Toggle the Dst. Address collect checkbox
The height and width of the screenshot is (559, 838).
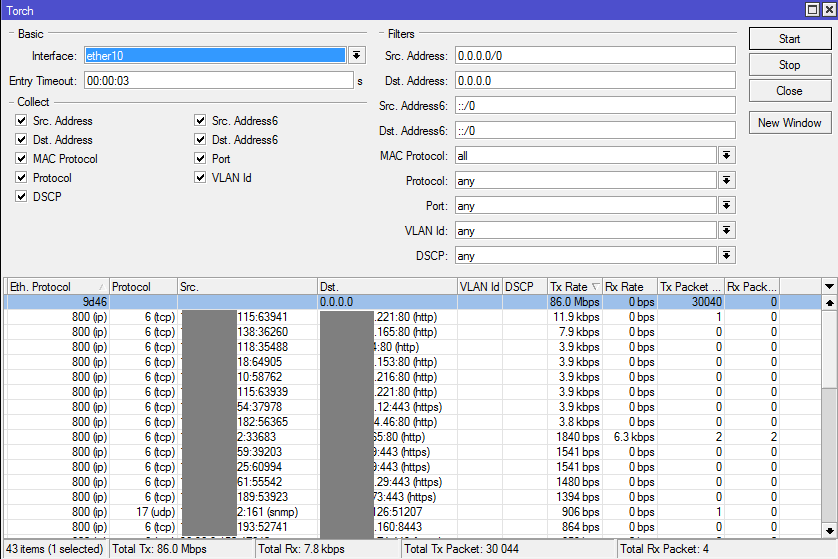pyautogui.click(x=21, y=139)
